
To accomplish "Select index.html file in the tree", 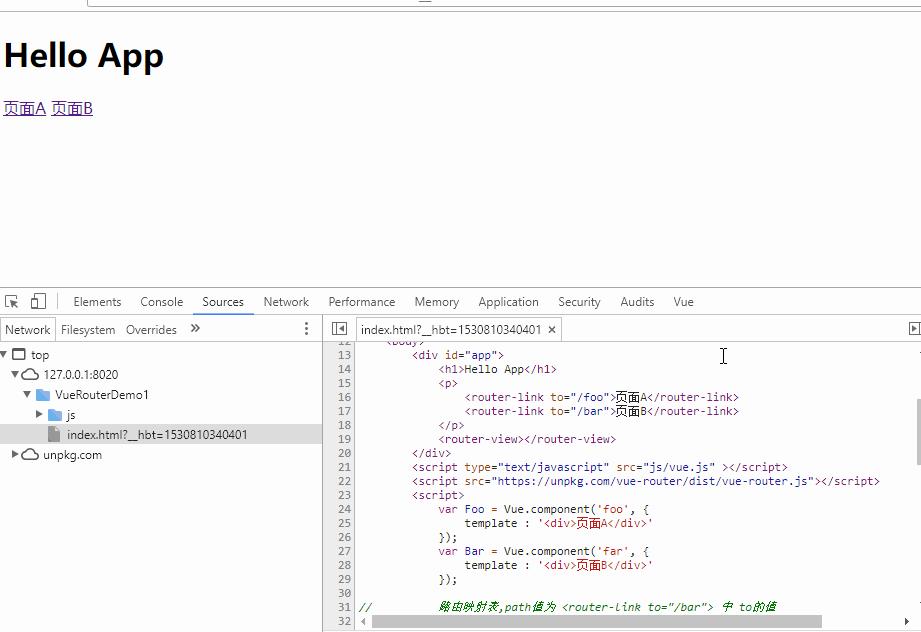I will click(156, 435).
